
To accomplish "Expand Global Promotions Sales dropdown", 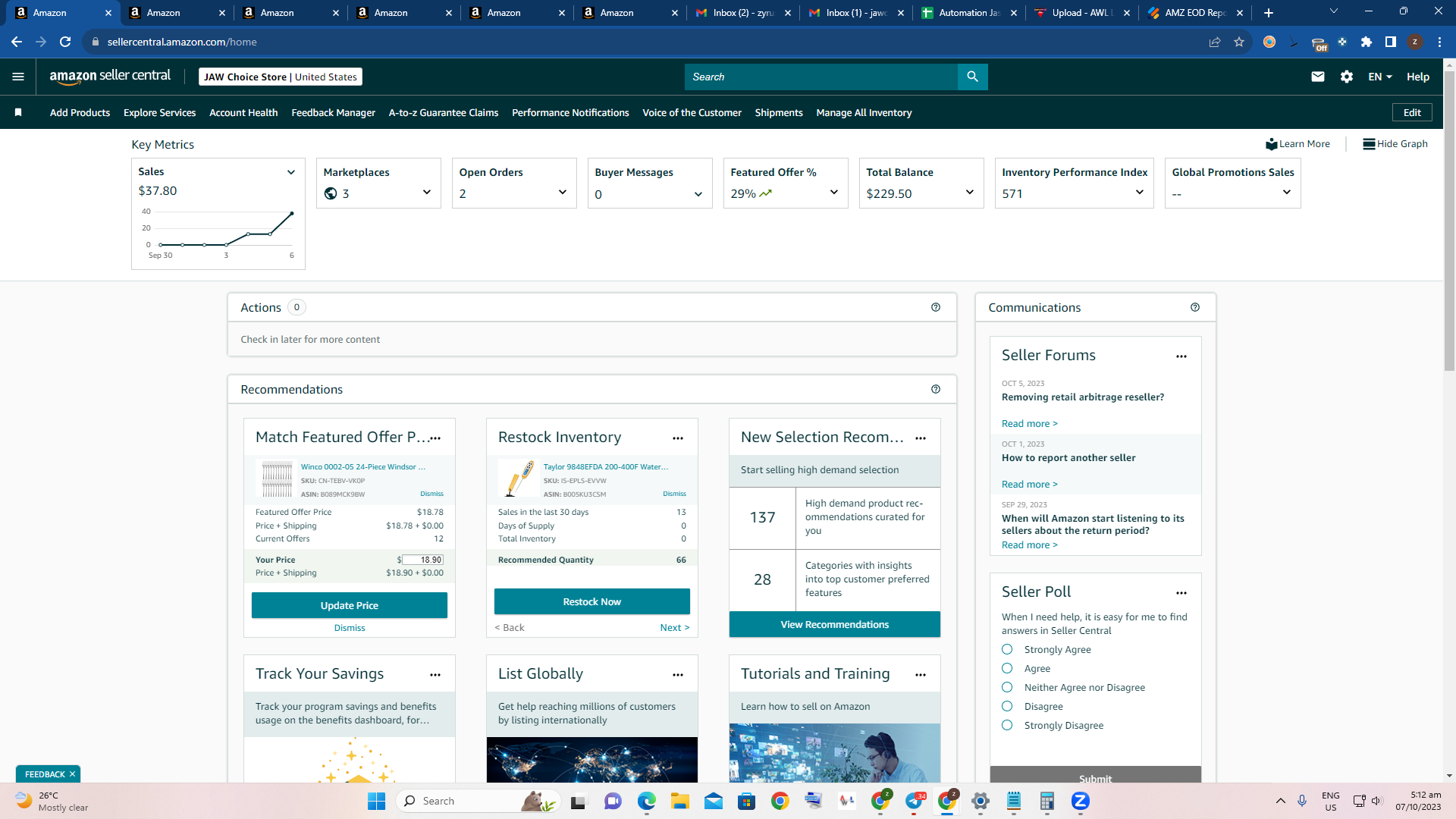I will [1287, 193].
